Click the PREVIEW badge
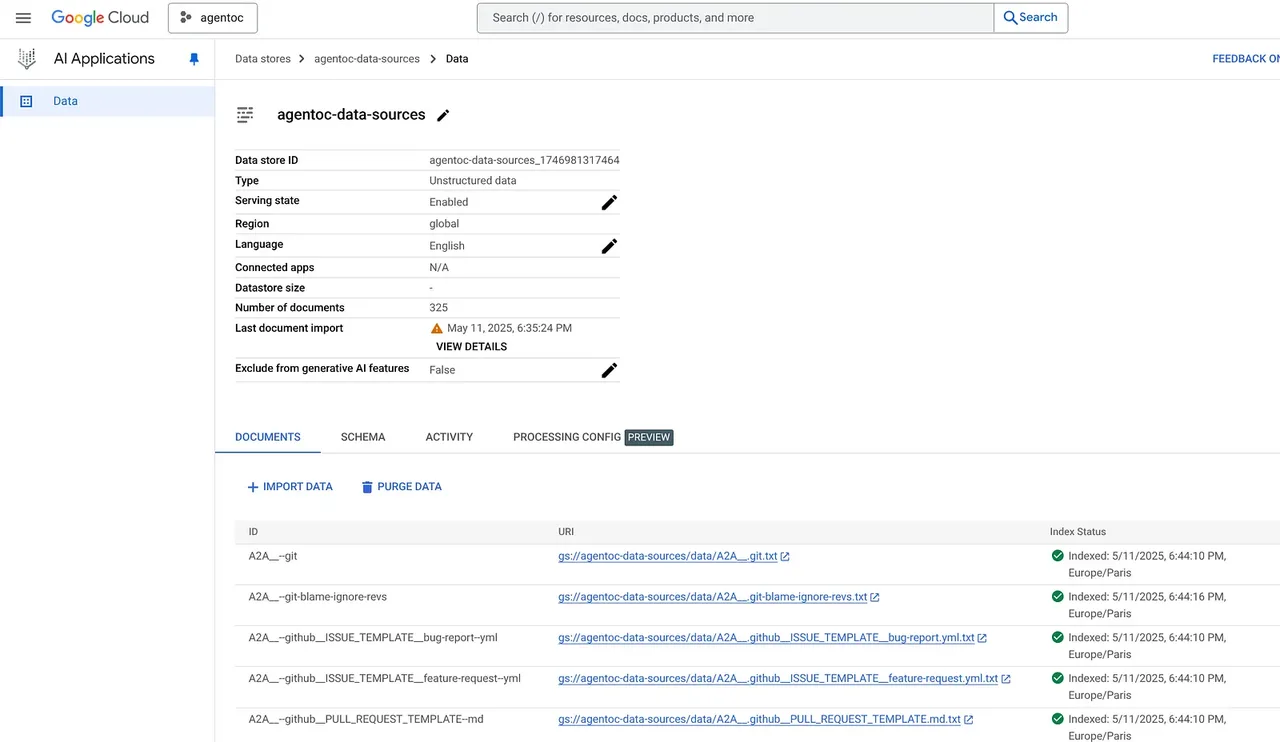This screenshot has height=742, width=1280. [x=649, y=437]
